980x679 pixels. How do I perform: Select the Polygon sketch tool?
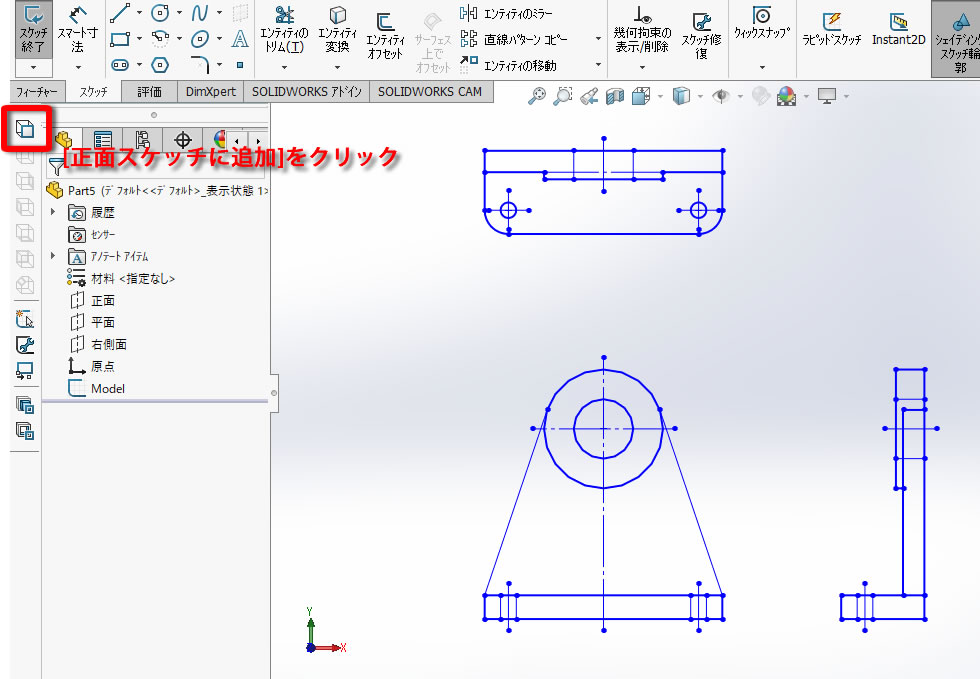pos(160,64)
